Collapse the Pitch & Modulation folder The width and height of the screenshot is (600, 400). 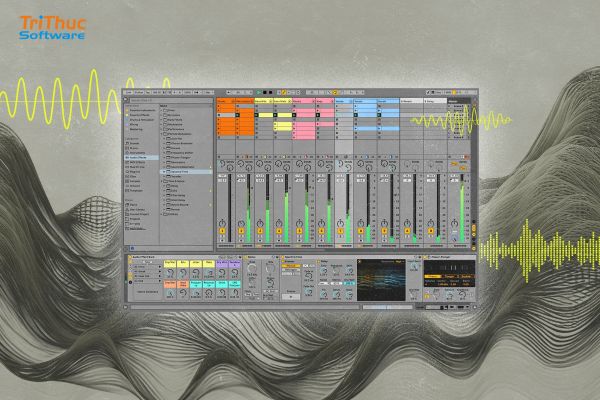161,134
